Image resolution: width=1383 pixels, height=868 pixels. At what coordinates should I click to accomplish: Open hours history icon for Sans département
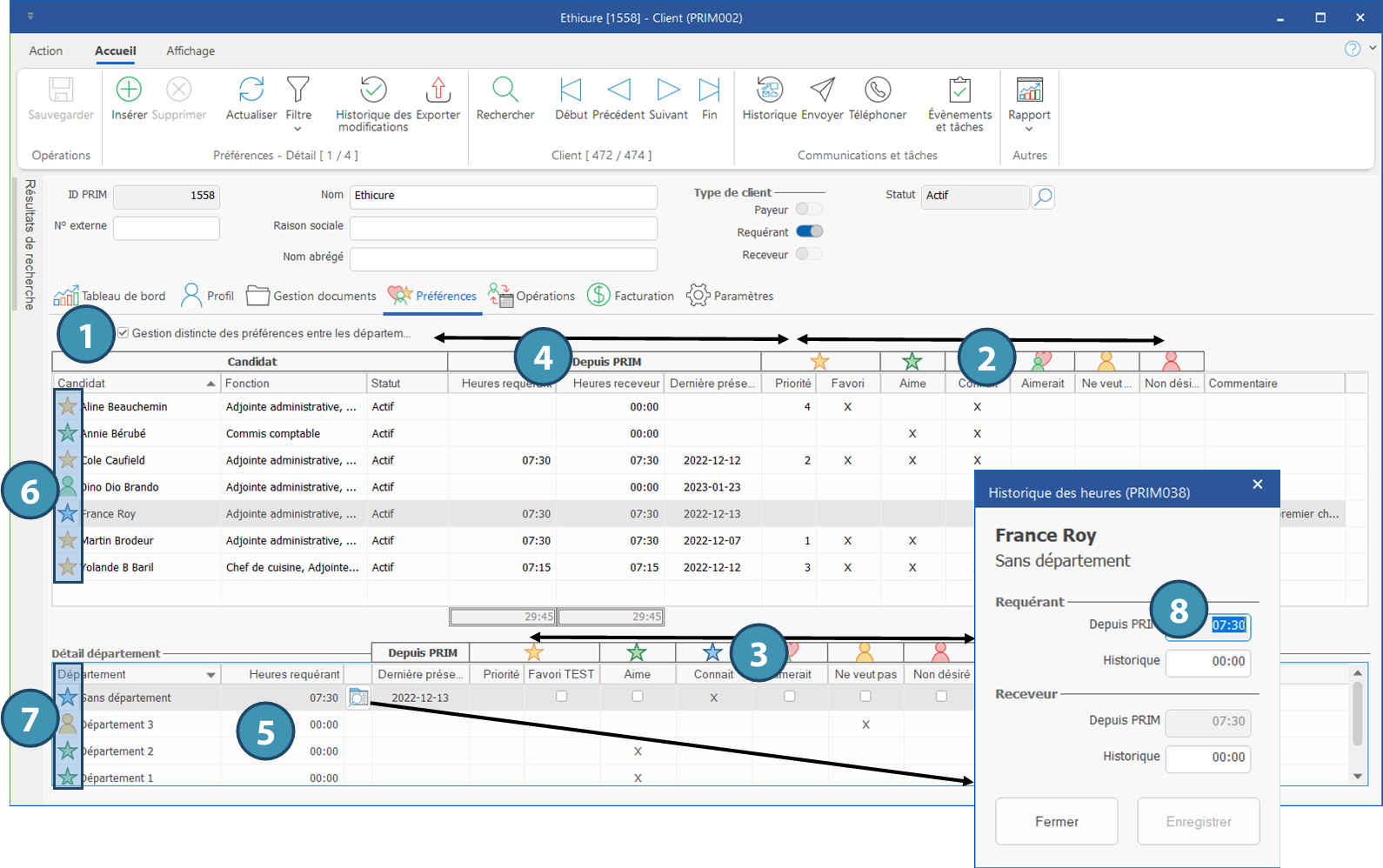pyautogui.click(x=358, y=698)
